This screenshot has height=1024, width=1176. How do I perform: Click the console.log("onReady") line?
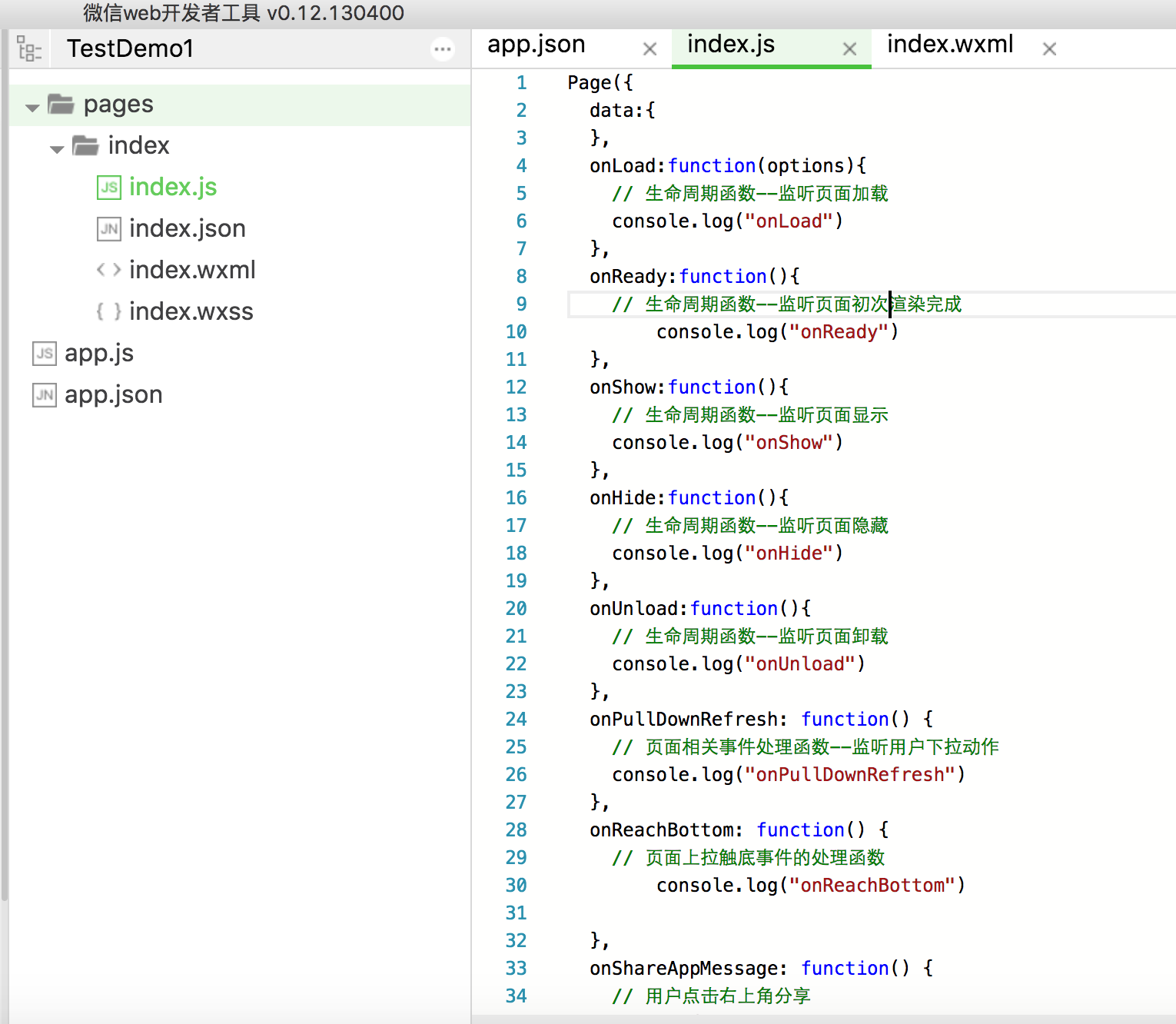[x=777, y=332]
